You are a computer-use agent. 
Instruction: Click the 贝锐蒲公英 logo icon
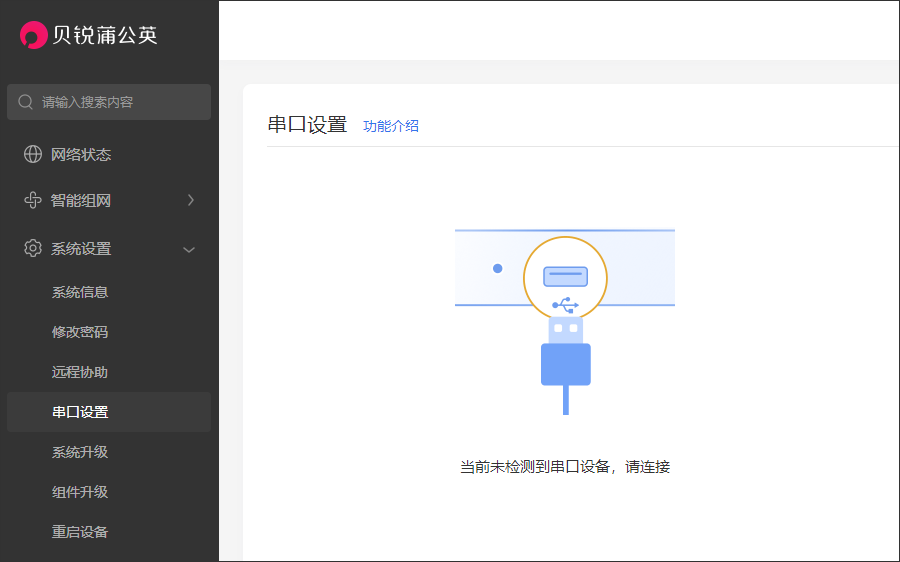[x=33, y=35]
